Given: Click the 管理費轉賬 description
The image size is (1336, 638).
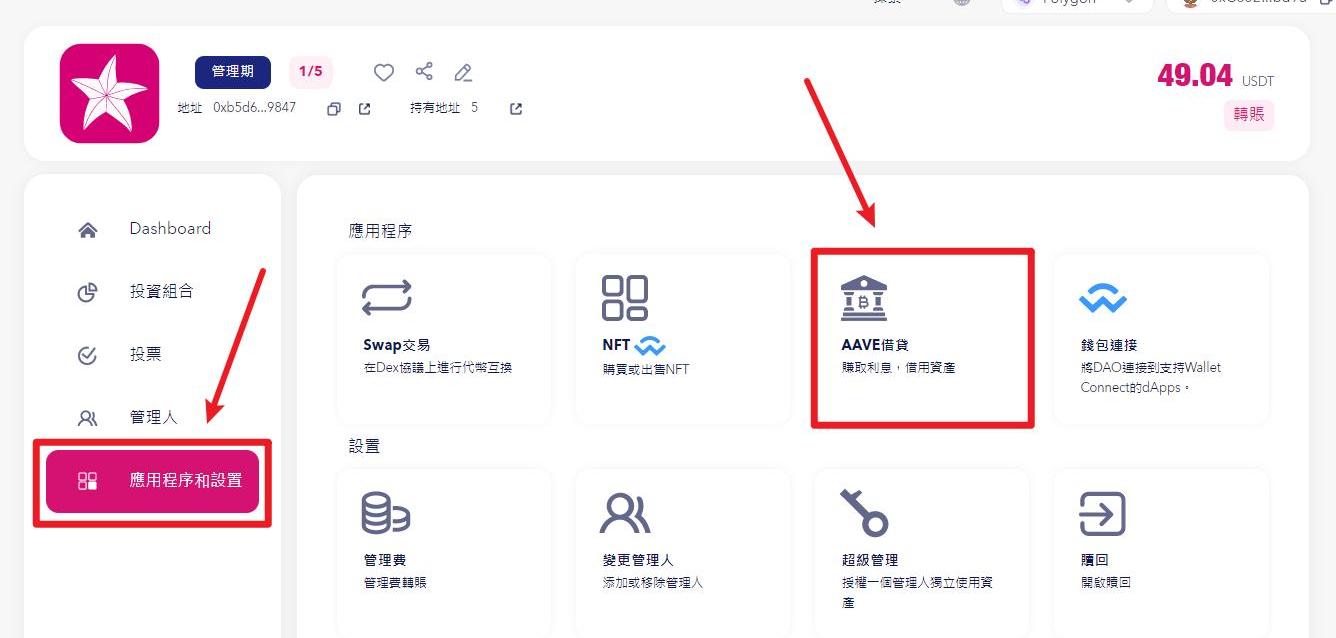Looking at the screenshot, I should (395, 582).
